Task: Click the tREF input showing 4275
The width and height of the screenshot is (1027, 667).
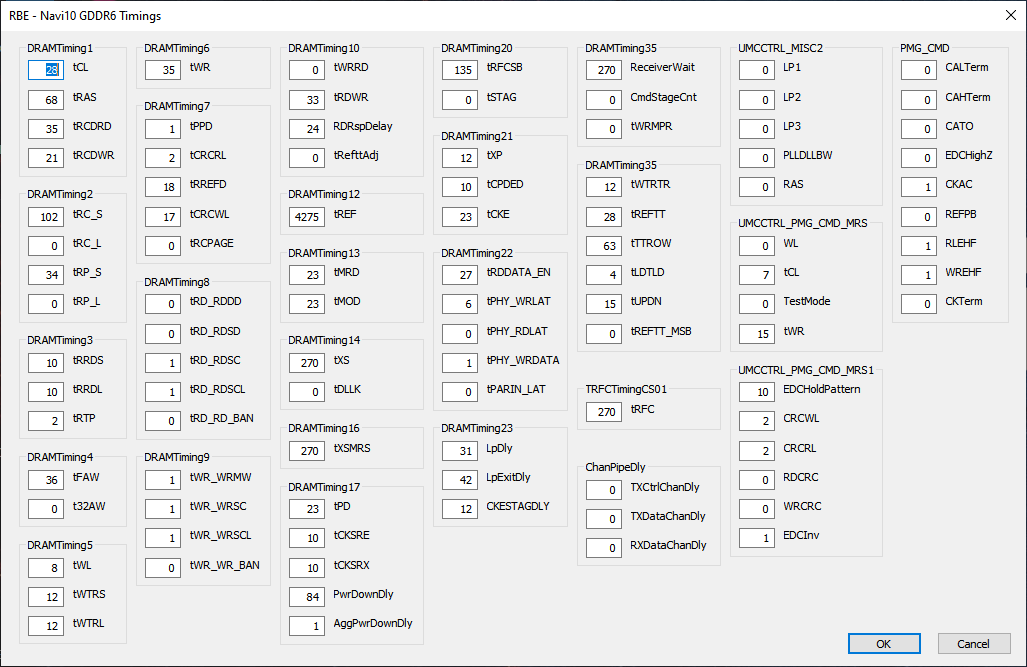Action: [307, 216]
